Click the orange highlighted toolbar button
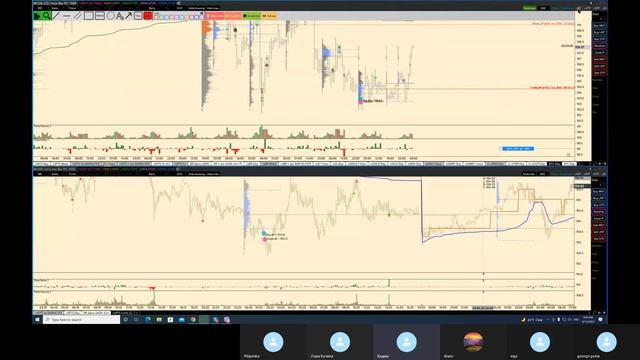 [x=233, y=16]
